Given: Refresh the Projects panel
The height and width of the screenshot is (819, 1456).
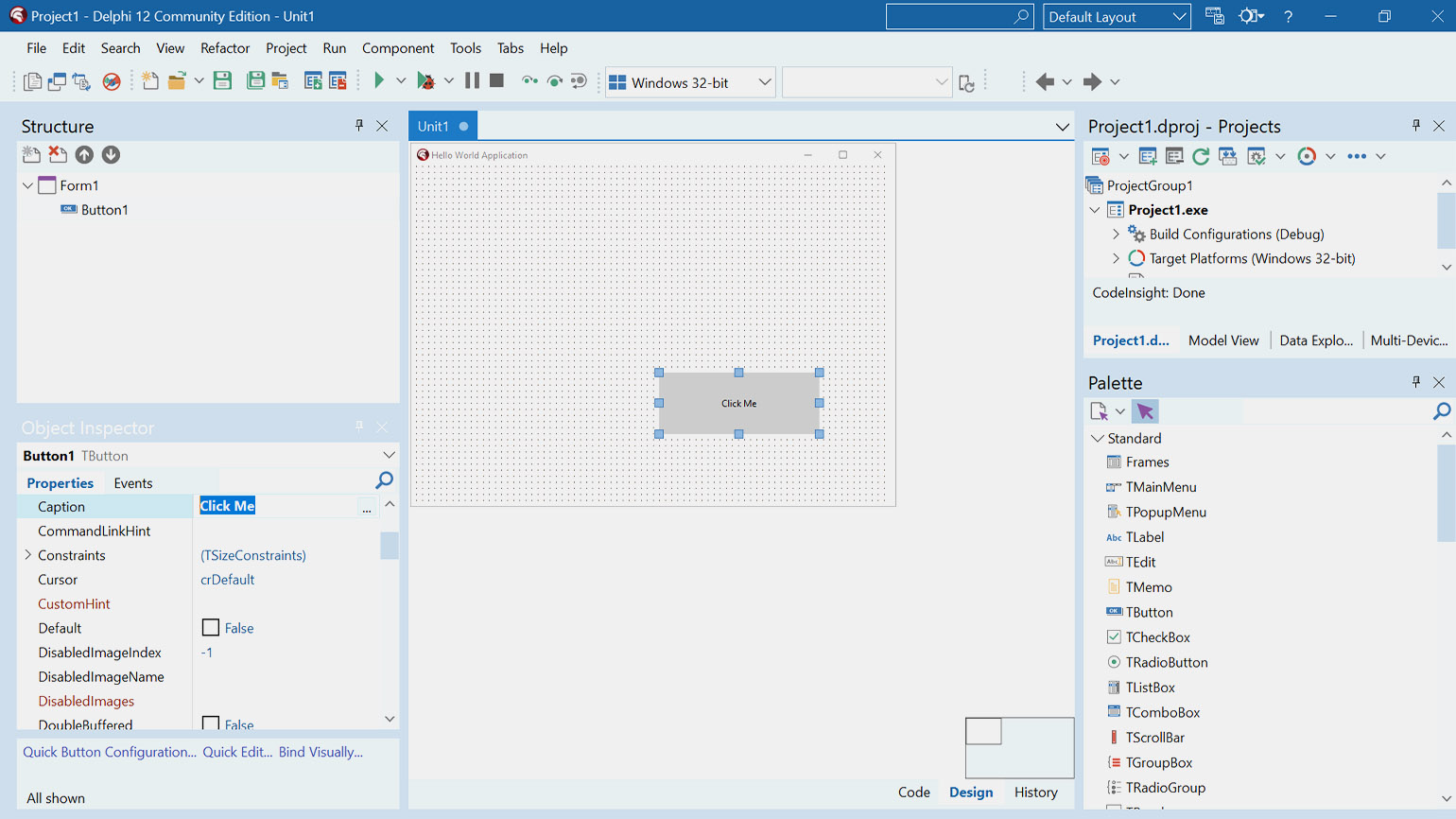Looking at the screenshot, I should pyautogui.click(x=1201, y=156).
